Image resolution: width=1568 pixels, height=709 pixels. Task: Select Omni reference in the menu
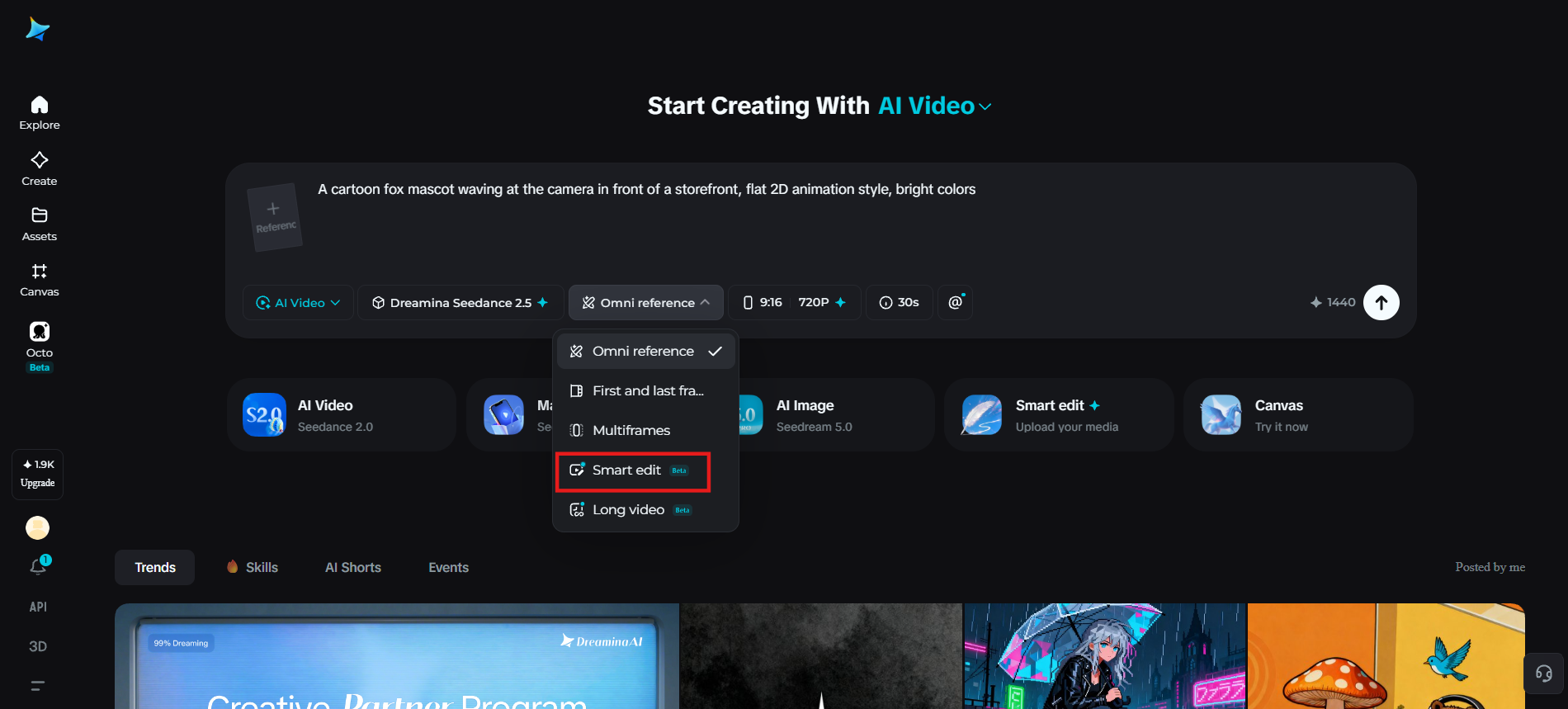click(x=645, y=352)
